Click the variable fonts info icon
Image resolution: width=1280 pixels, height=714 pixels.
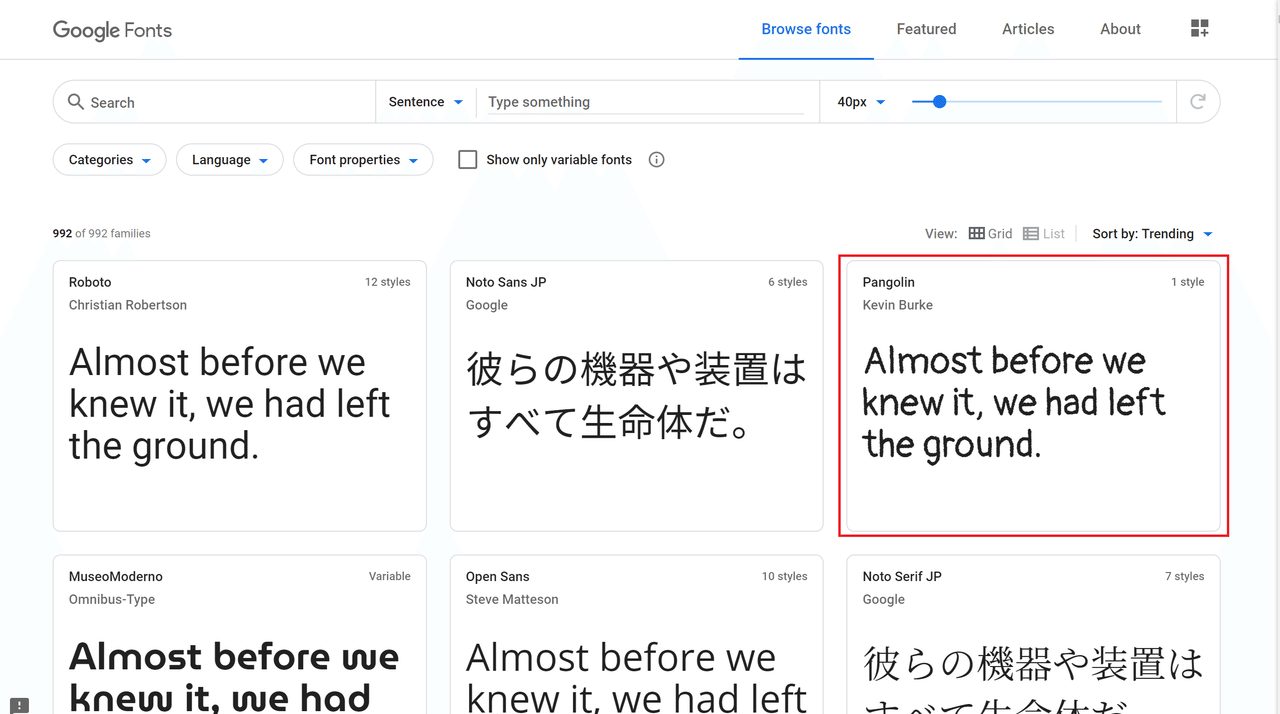tap(657, 160)
